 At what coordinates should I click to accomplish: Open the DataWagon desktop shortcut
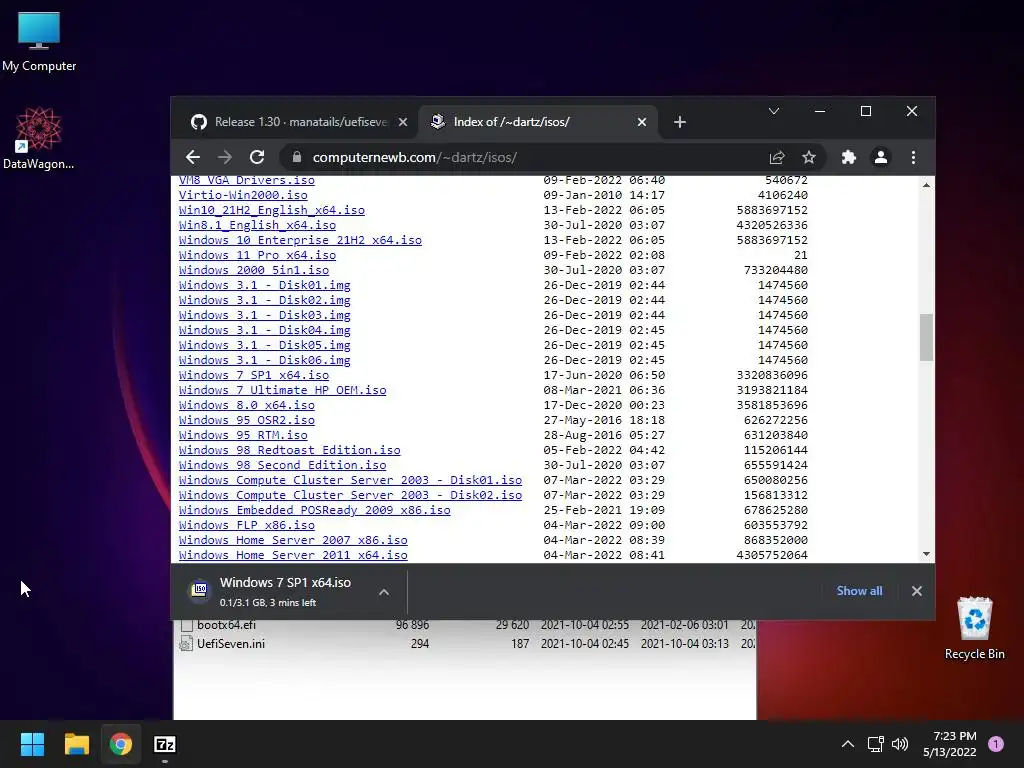[39, 139]
